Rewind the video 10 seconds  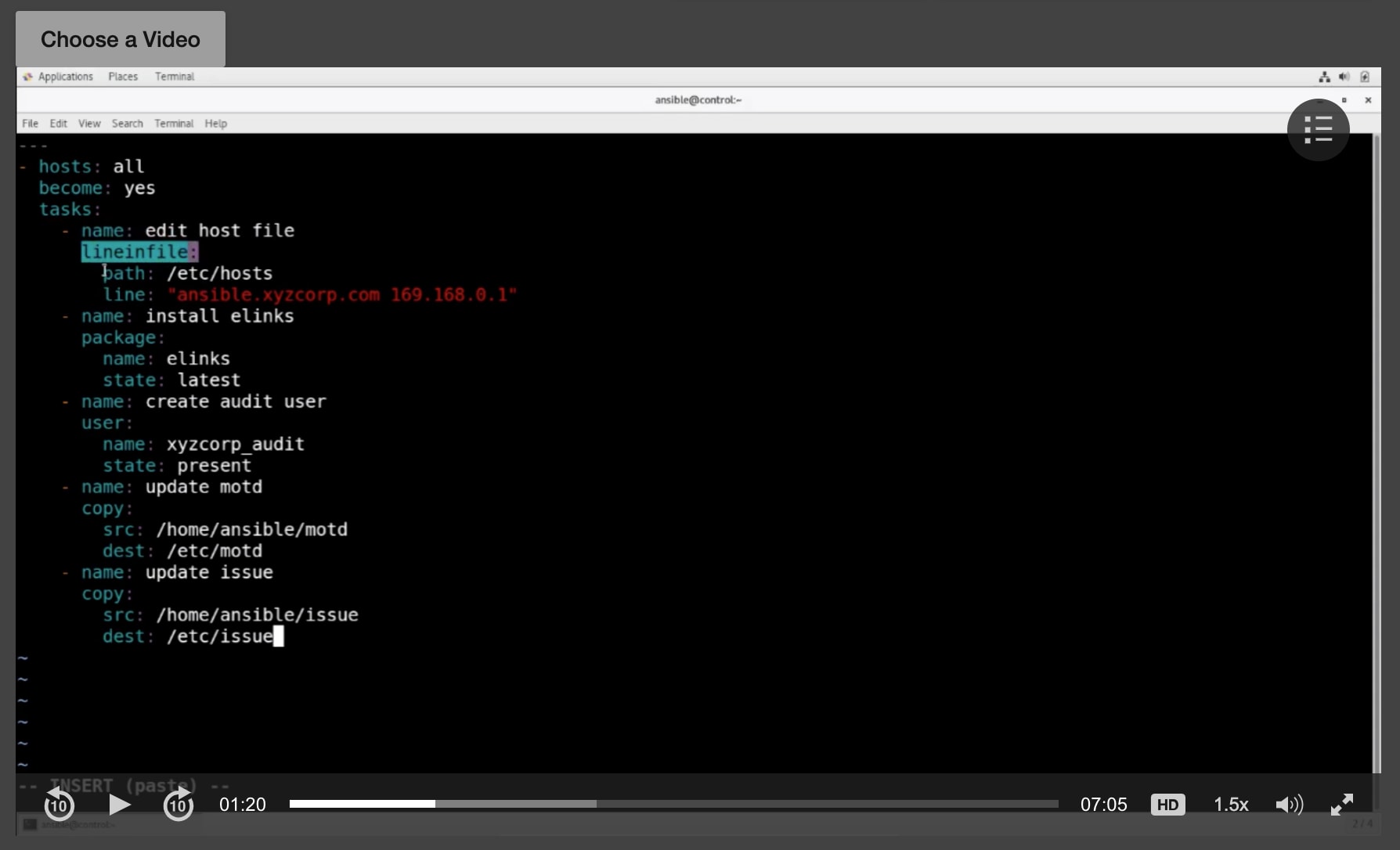pos(59,805)
